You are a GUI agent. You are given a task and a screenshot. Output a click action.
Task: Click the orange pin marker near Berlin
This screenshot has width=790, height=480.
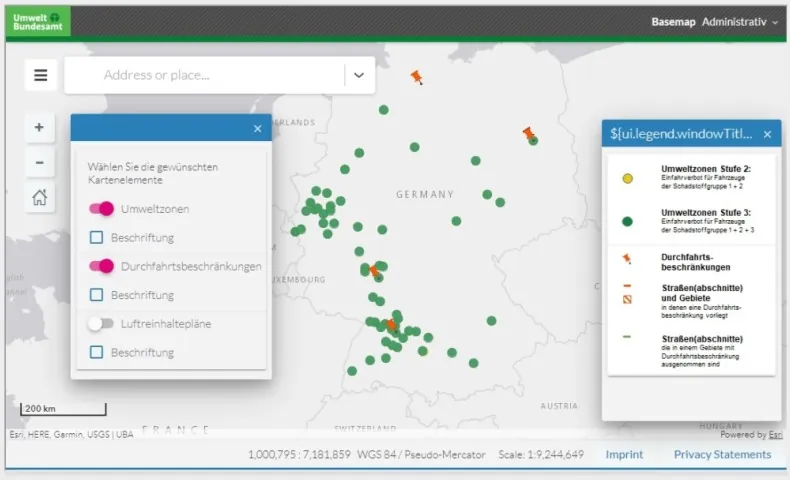528,133
